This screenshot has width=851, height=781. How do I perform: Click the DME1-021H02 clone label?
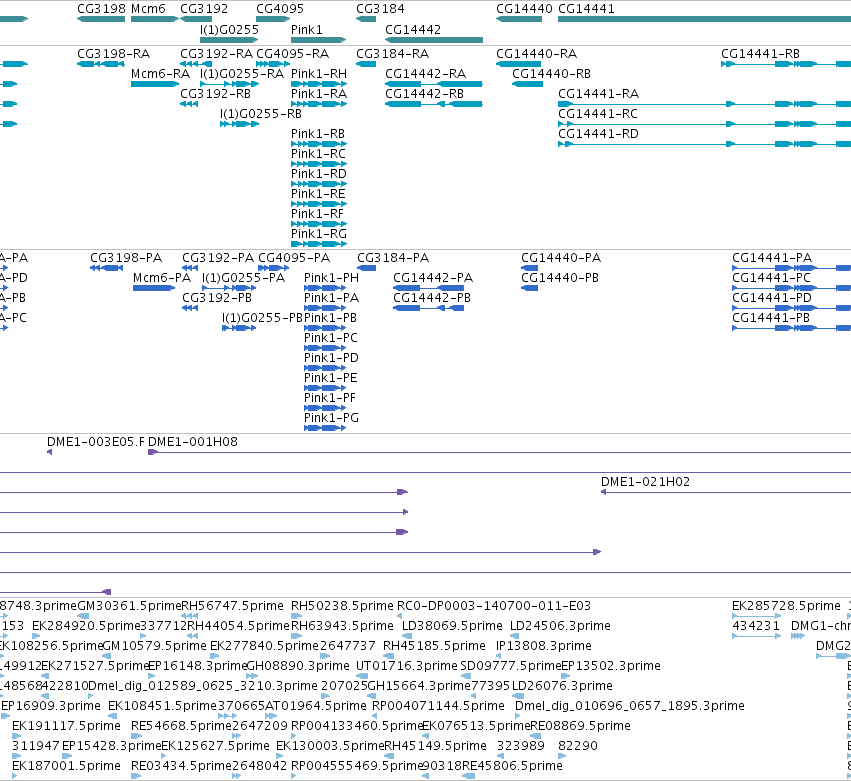645,481
